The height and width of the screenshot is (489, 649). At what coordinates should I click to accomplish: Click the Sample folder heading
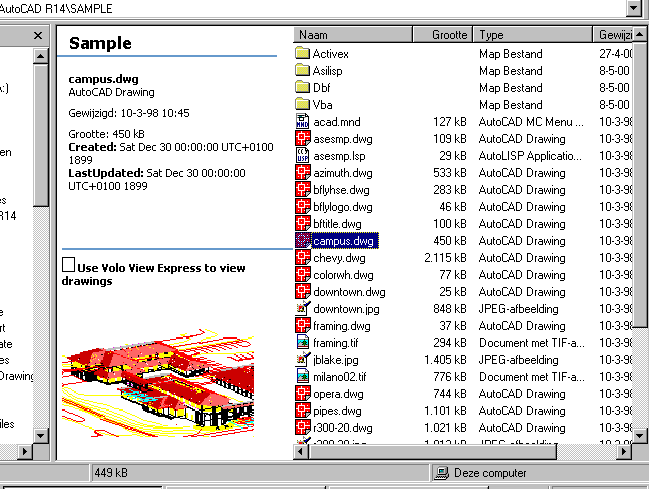pyautogui.click(x=100, y=43)
